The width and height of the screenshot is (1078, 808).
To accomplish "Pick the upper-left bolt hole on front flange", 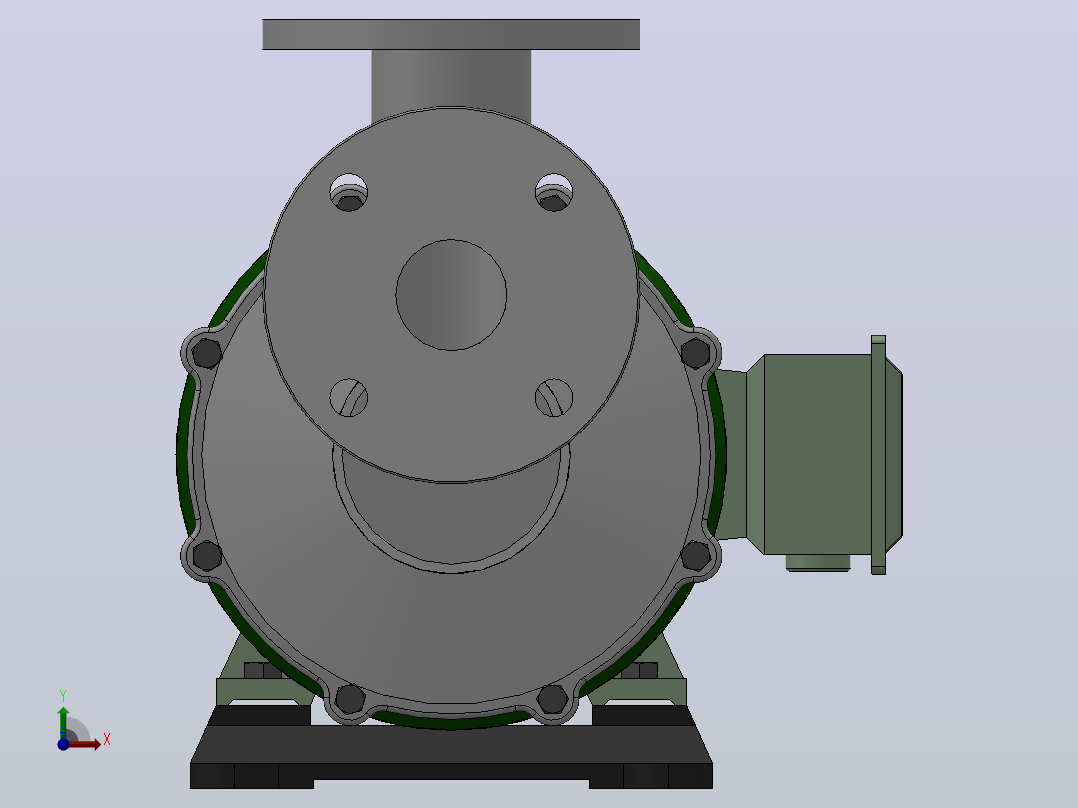I will pos(349,192).
